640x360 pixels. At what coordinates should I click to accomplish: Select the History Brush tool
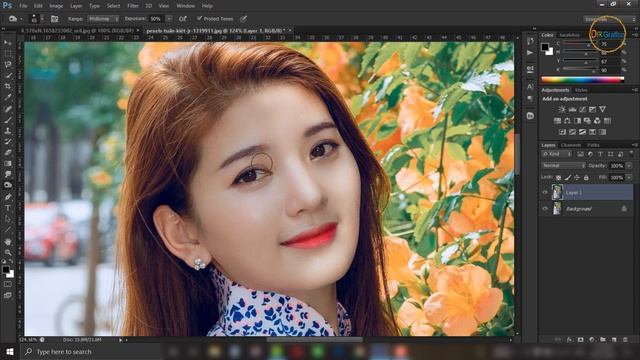pyautogui.click(x=8, y=142)
